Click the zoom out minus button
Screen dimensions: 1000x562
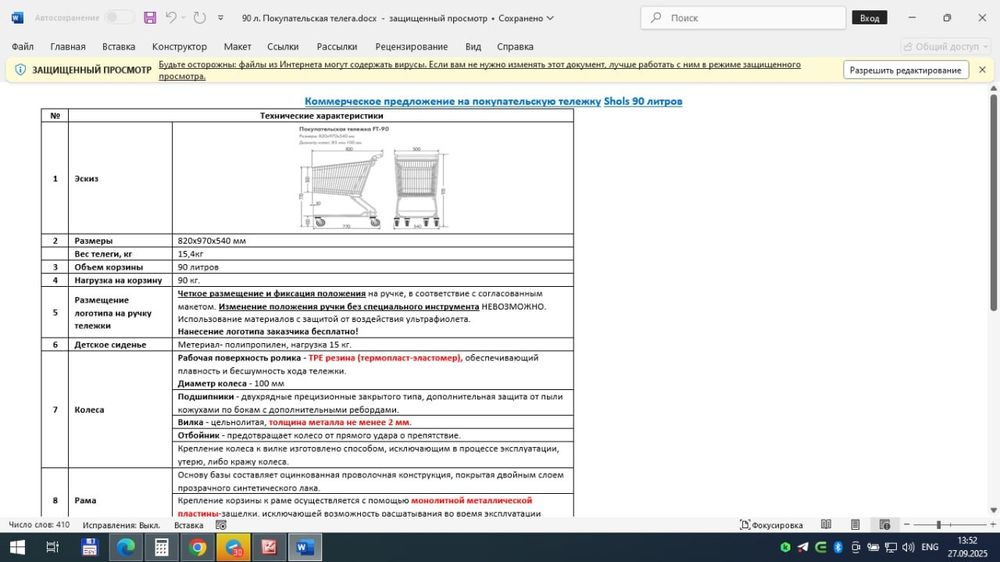[906, 524]
